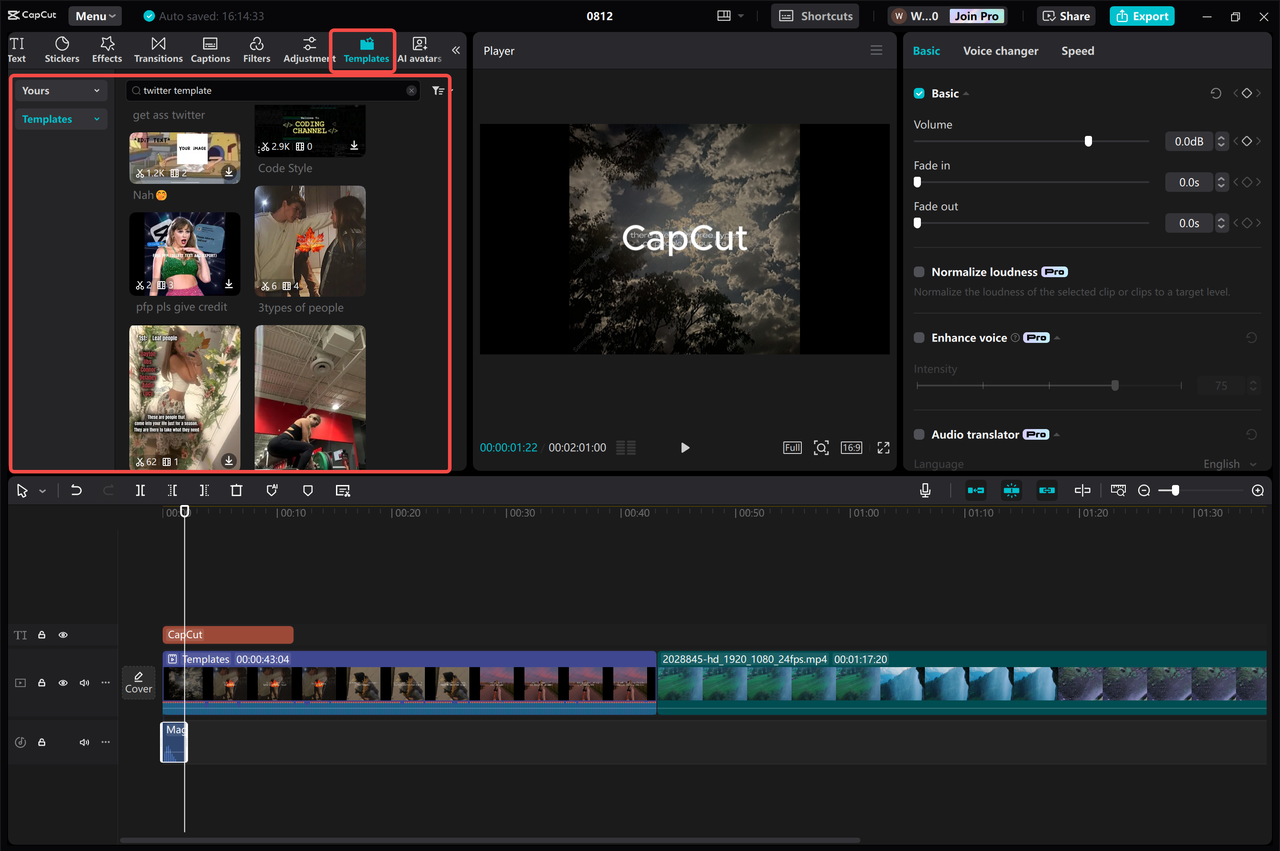Click the record voiceover microphone icon
The image size is (1280, 851).
(925, 490)
